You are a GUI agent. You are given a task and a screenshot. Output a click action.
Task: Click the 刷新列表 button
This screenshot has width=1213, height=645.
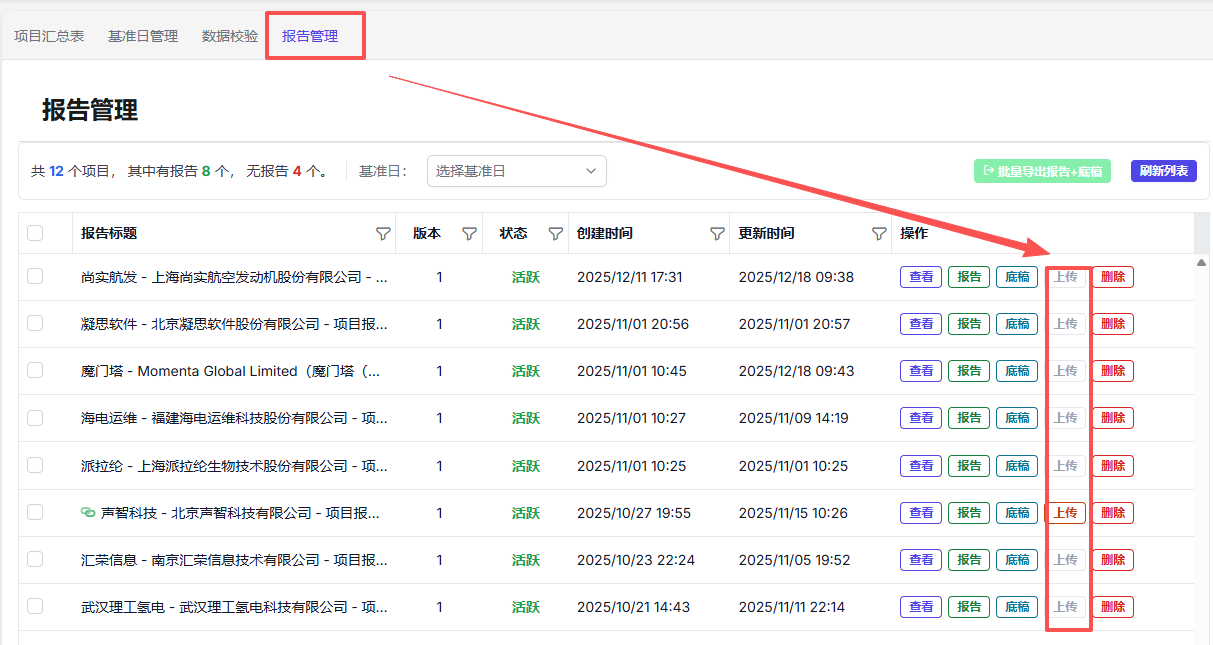pos(1164,171)
